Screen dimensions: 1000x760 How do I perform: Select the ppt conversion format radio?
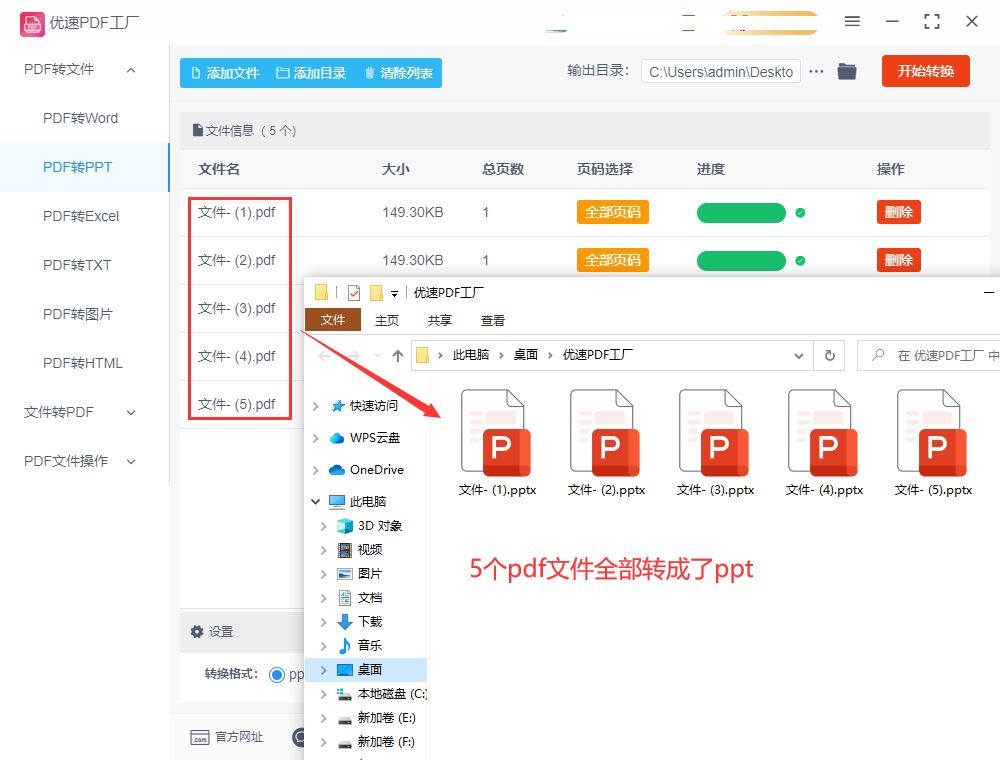coord(277,675)
